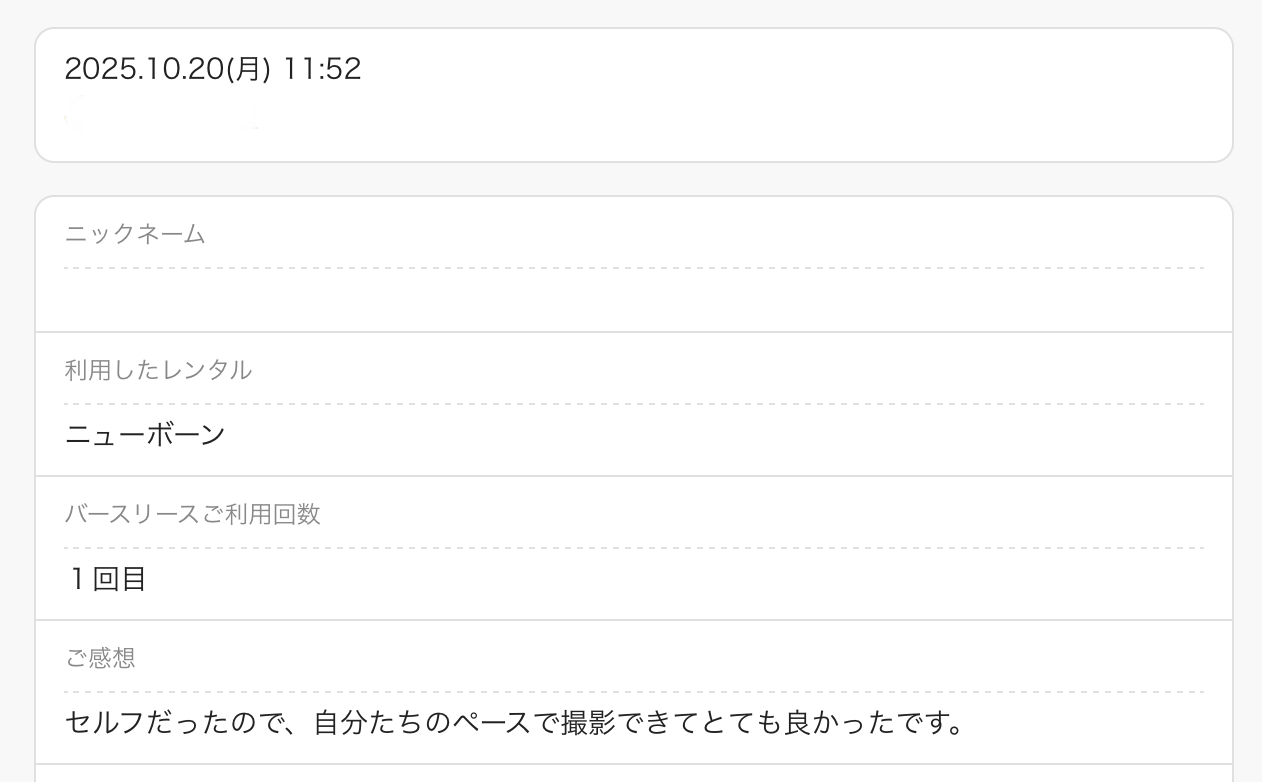Select the ご感想 label
The width and height of the screenshot is (1262, 782).
tap(100, 658)
